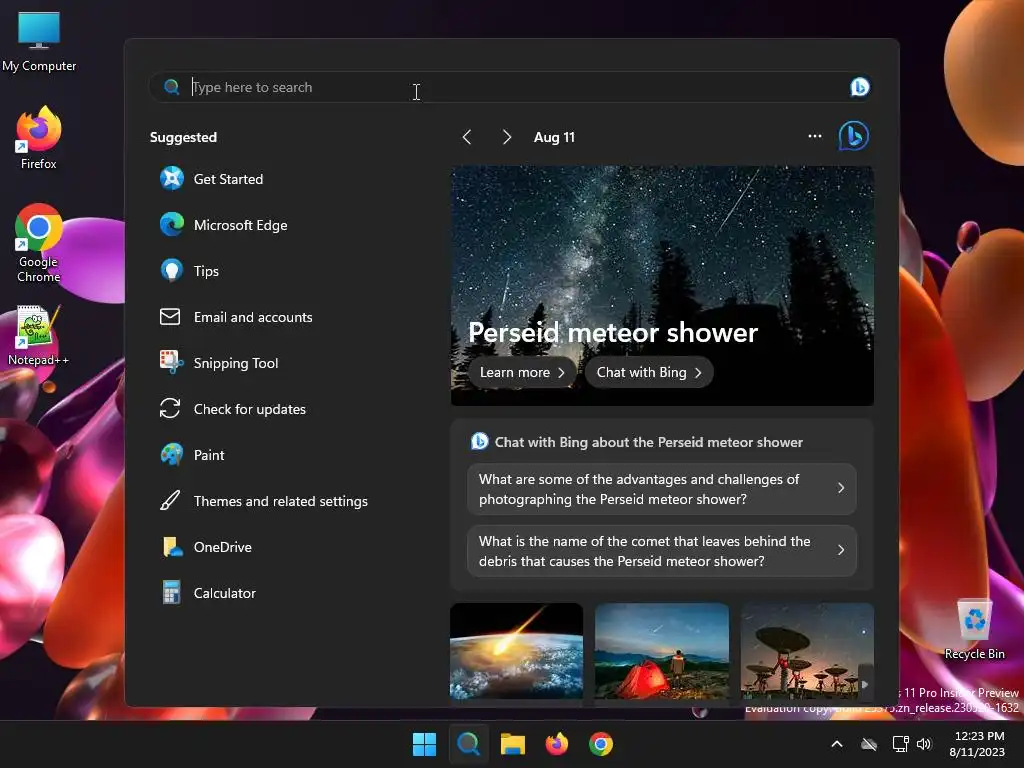Image resolution: width=1024 pixels, height=768 pixels.
Task: Launch Microsoft Edge from suggestions
Action: point(172,225)
